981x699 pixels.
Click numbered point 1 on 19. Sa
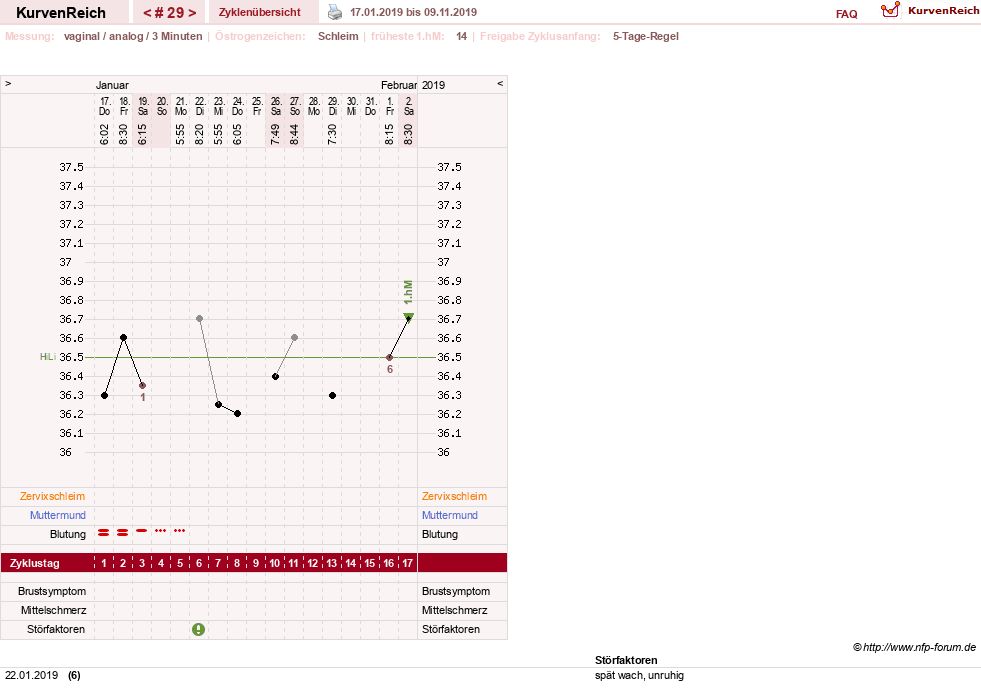(x=143, y=385)
